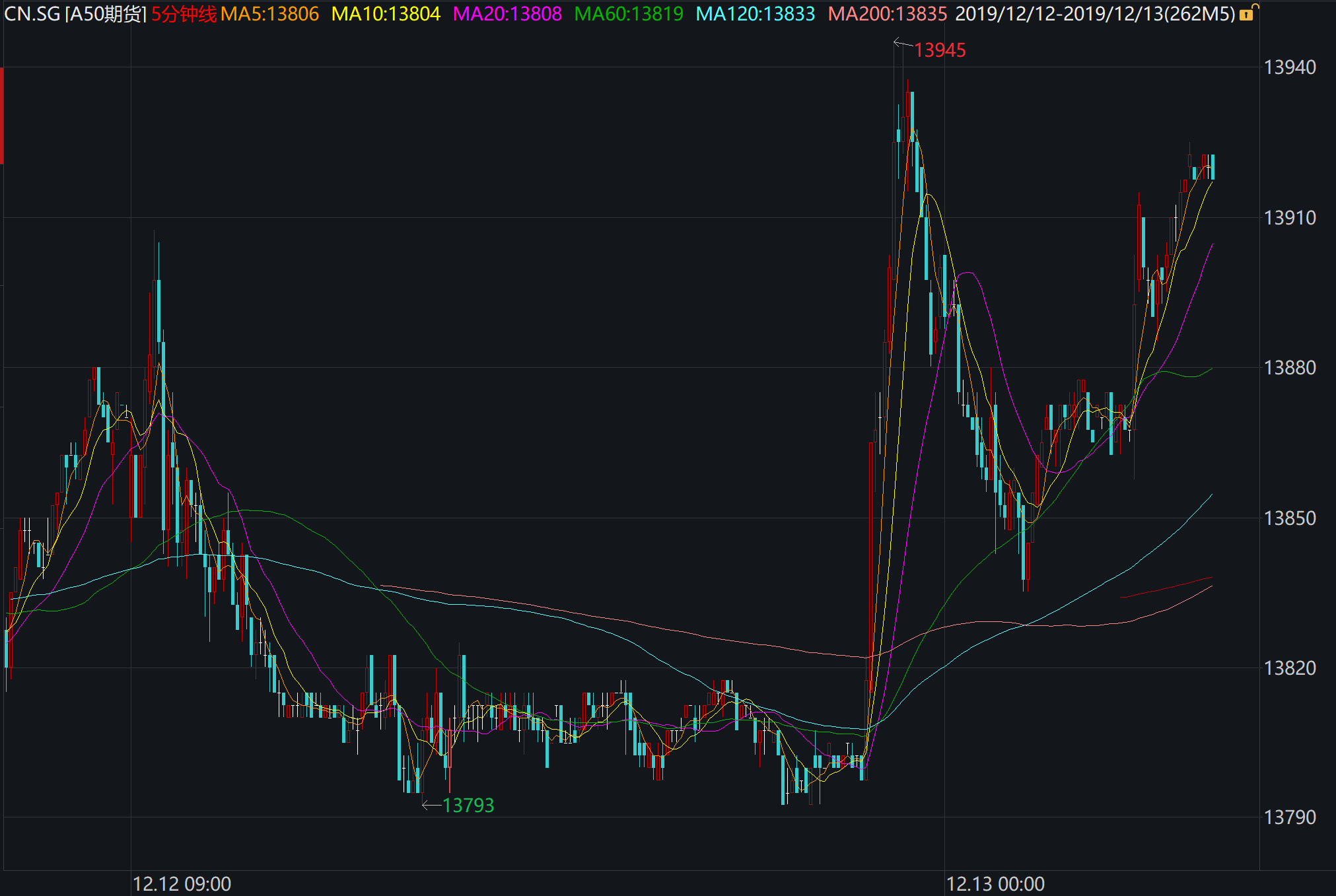Image resolution: width=1336 pixels, height=896 pixels.
Task: Click the green 13793 low price annotation
Action: click(x=468, y=806)
